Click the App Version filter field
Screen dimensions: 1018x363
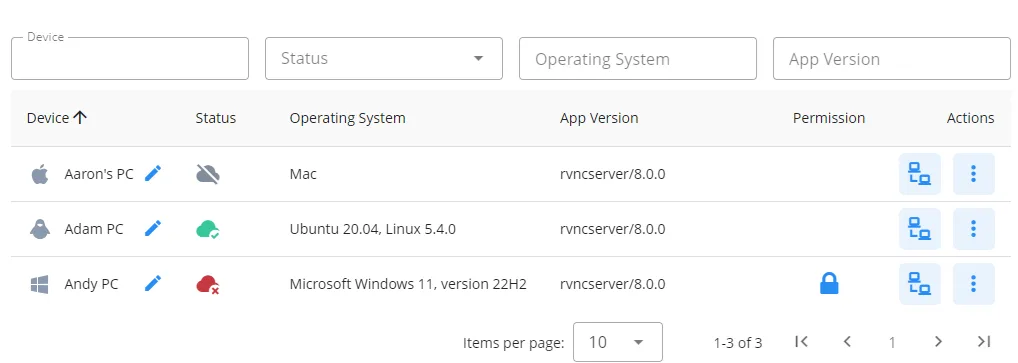pyautogui.click(x=891, y=58)
